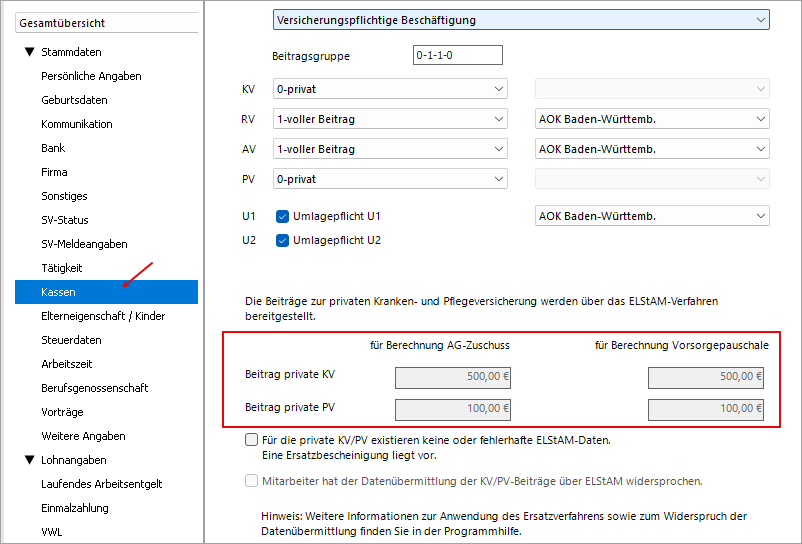Open the RV 1-voller Beitrag dropdown
This screenshot has height=544, width=802.
[390, 119]
